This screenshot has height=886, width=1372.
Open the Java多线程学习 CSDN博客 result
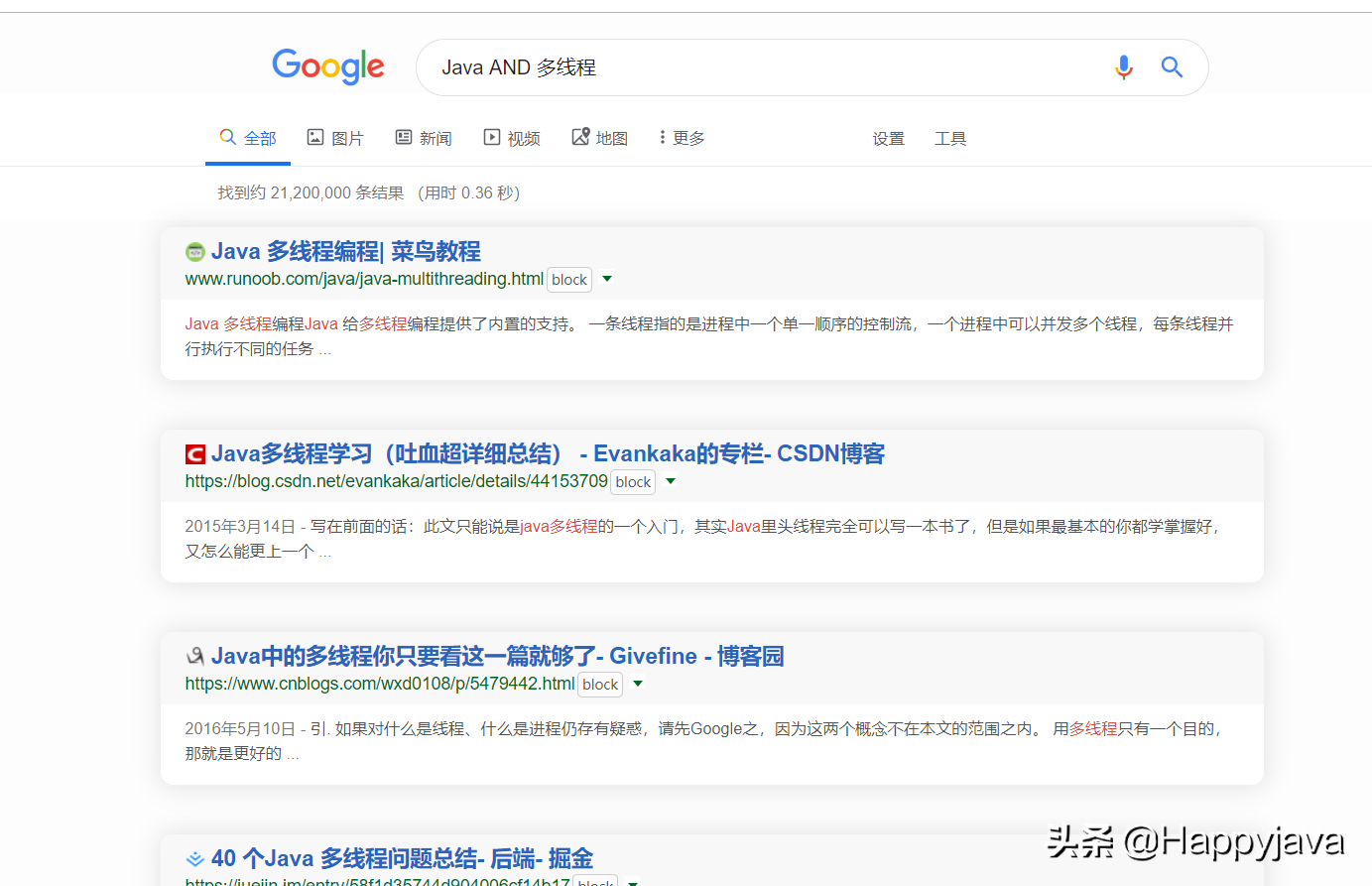click(x=548, y=453)
